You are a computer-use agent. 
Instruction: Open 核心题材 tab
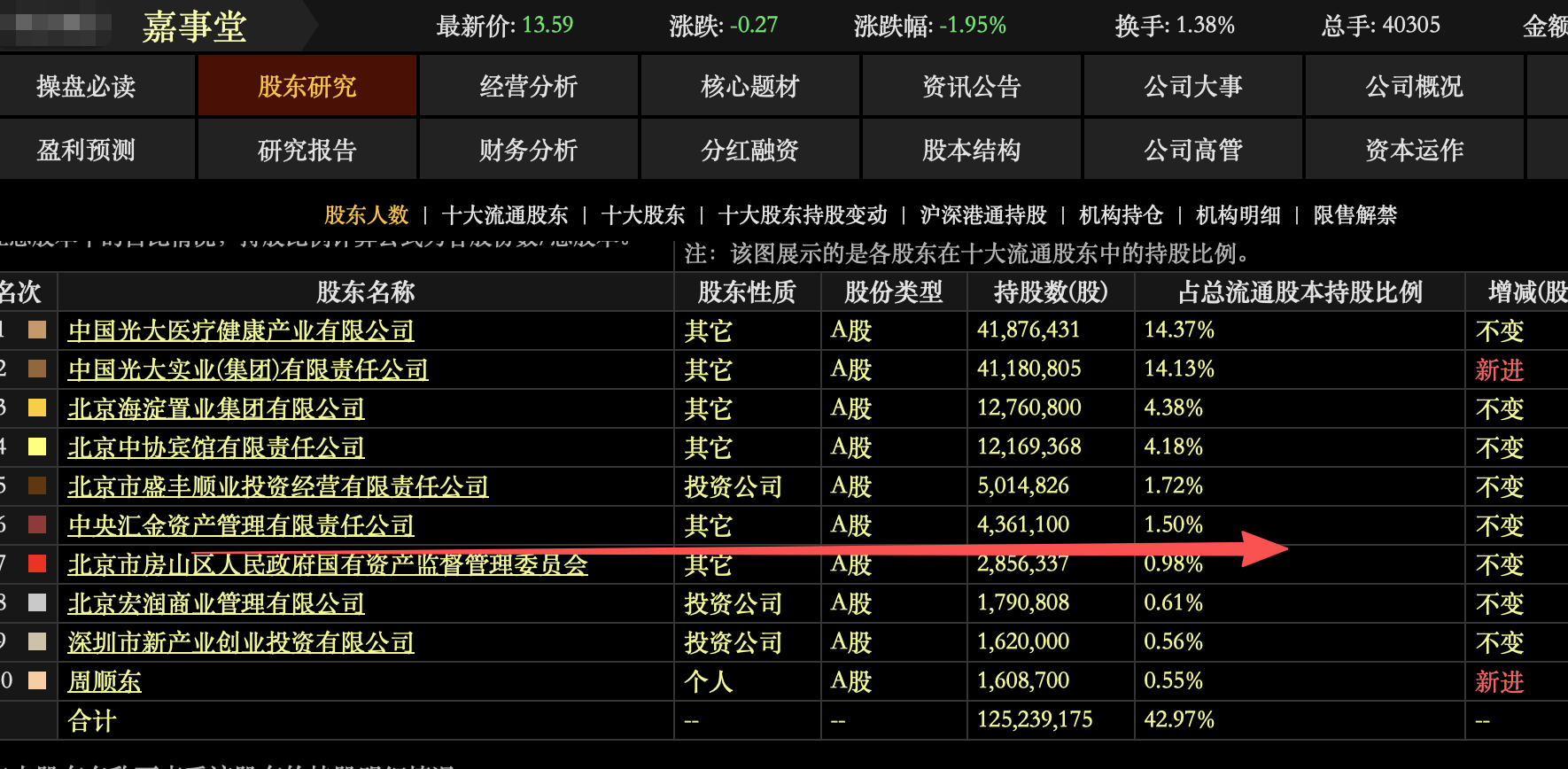click(750, 86)
